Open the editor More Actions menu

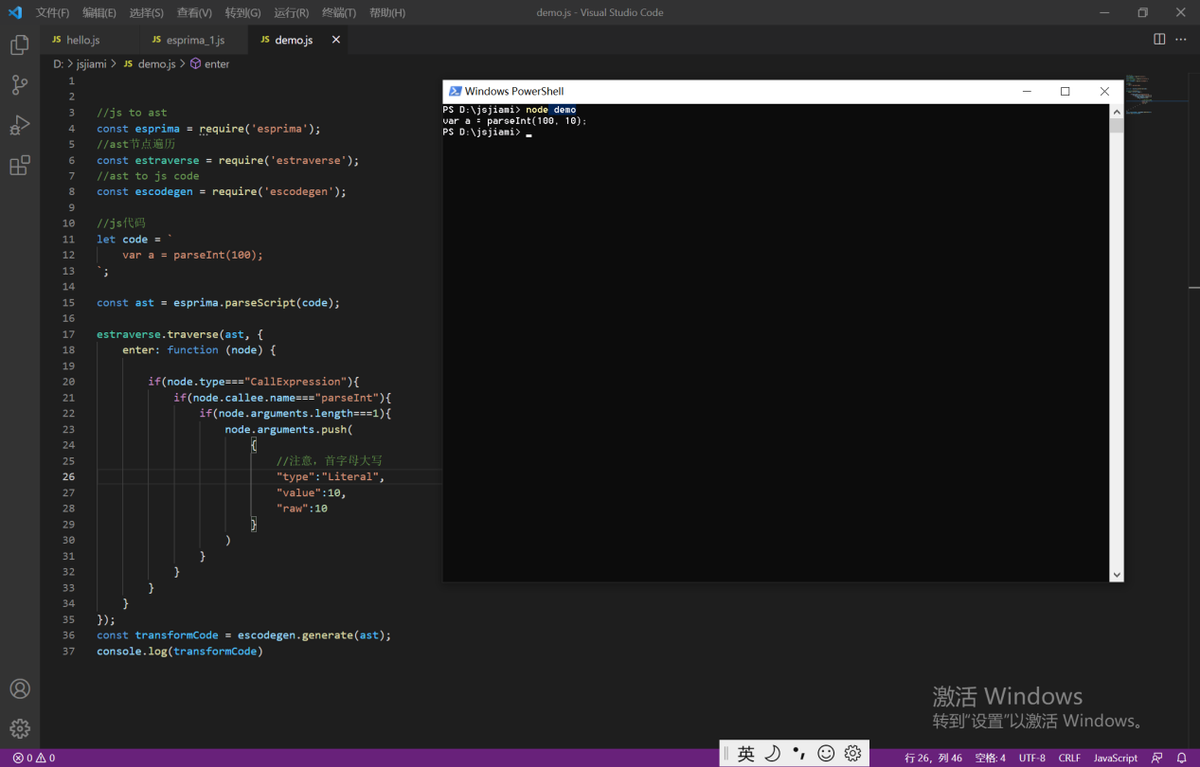1181,39
